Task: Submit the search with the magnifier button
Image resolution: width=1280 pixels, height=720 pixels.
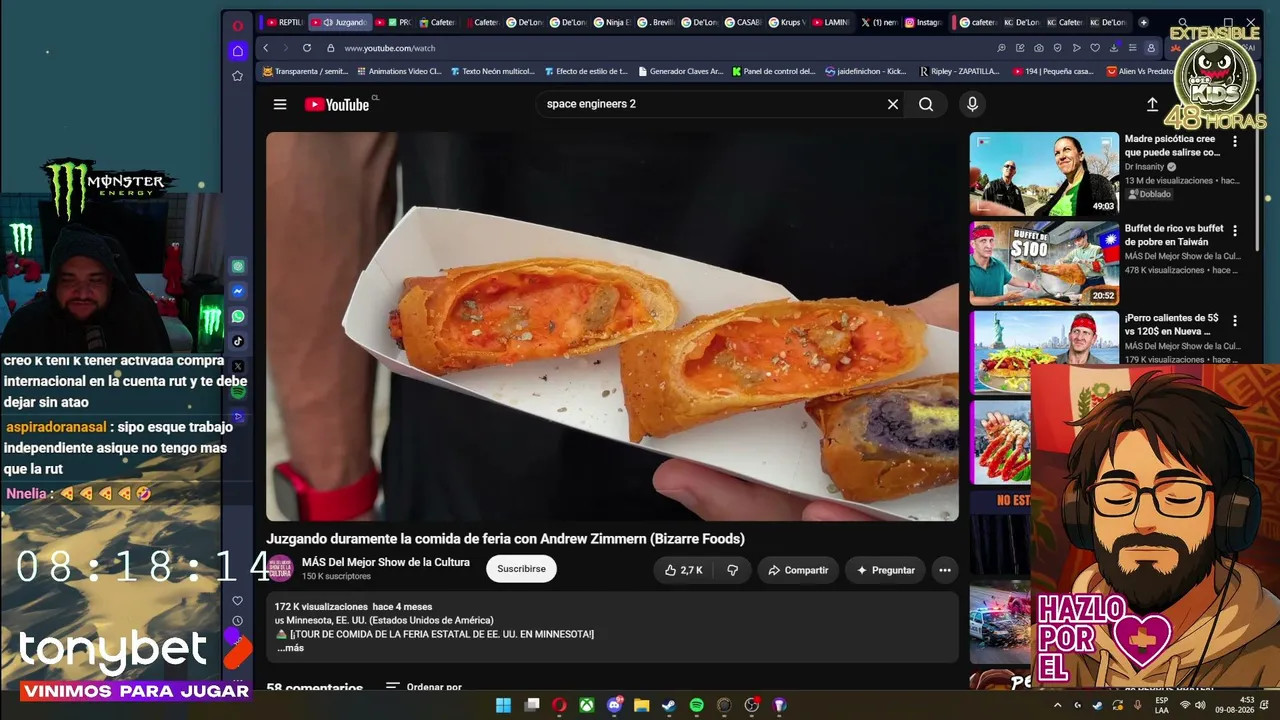Action: tap(926, 104)
